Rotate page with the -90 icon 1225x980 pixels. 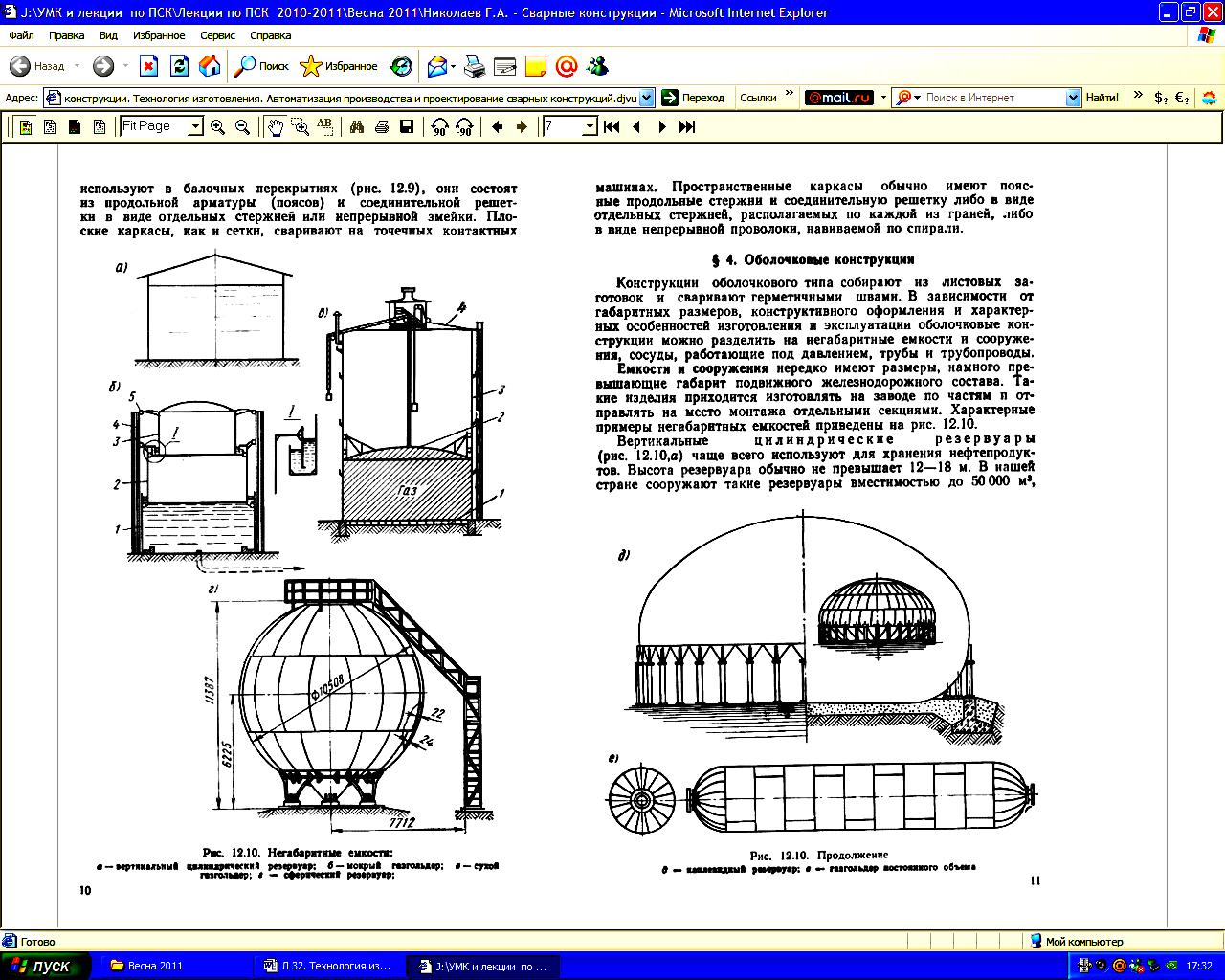tap(465, 126)
